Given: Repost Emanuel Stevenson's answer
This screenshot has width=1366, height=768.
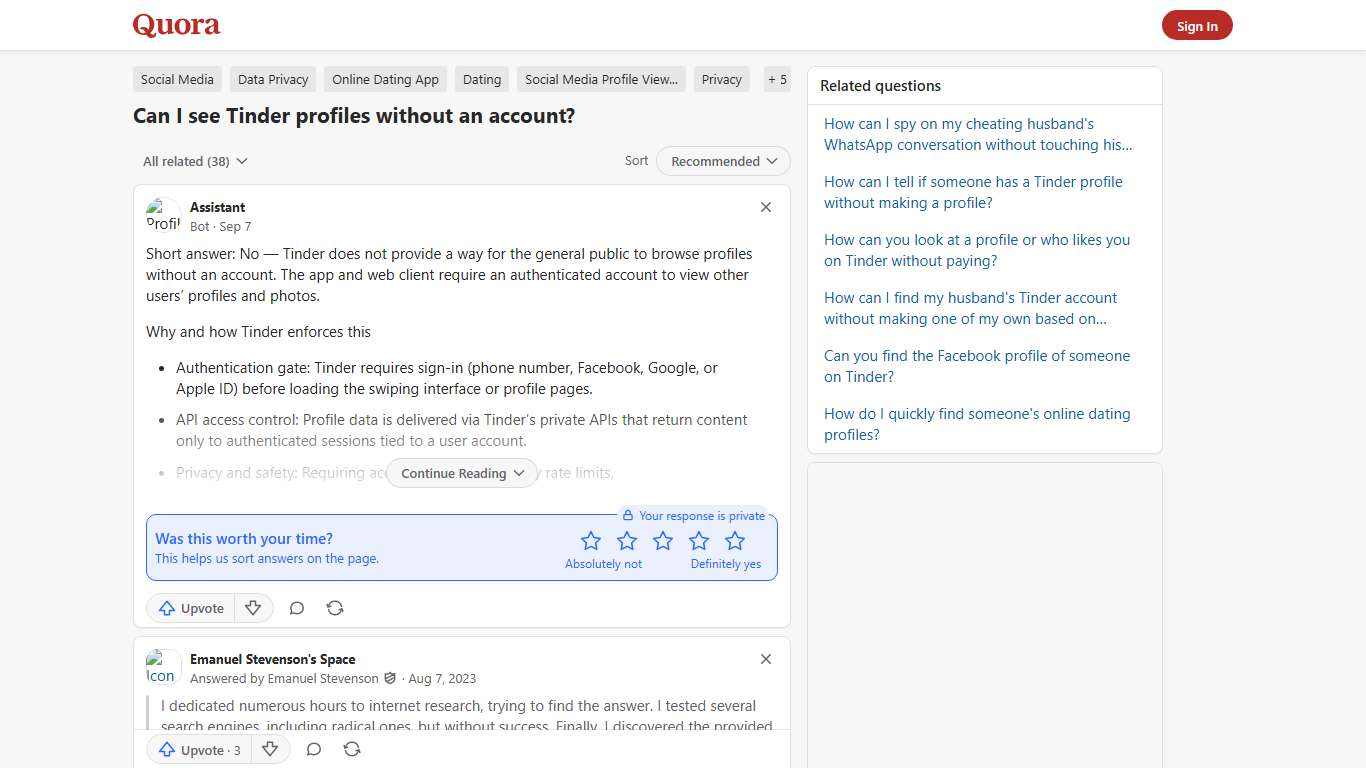Looking at the screenshot, I should [x=351, y=749].
